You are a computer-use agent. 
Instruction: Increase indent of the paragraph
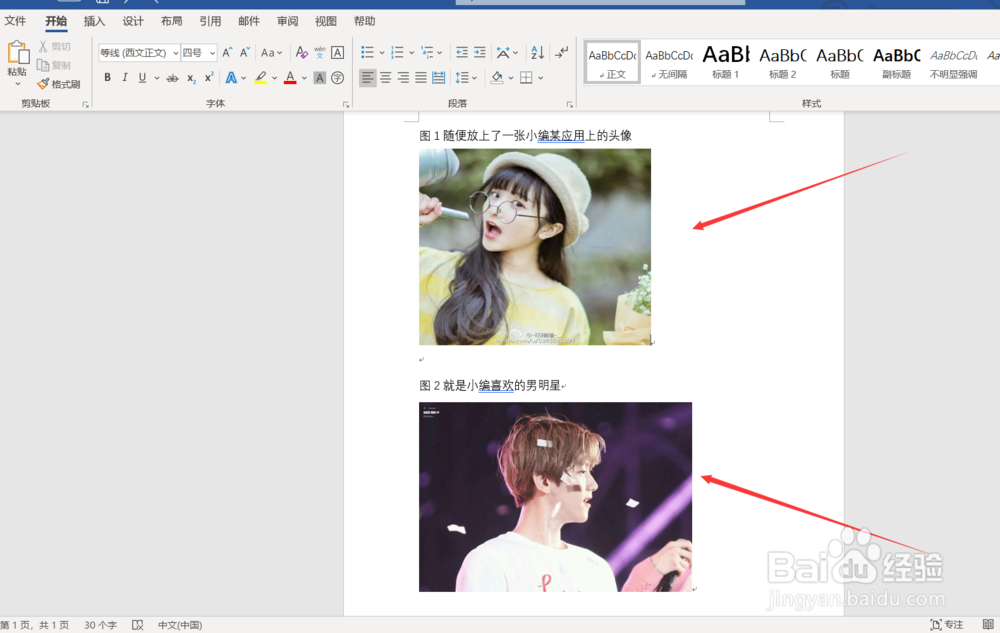pyautogui.click(x=479, y=53)
